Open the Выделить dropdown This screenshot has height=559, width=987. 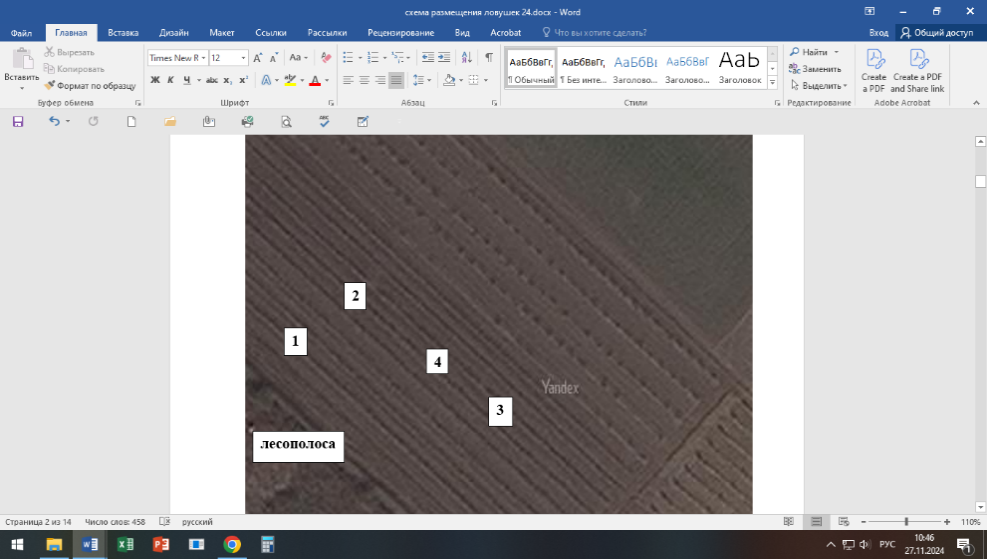click(819, 86)
